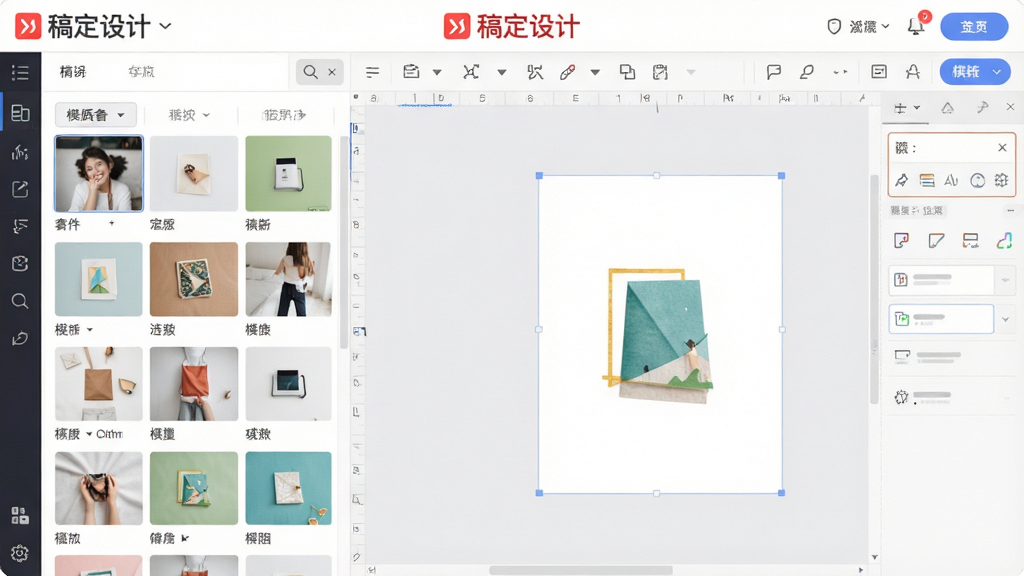Click the shield icon in the top bar
Image resolution: width=1024 pixels, height=576 pixels.
pyautogui.click(x=833, y=27)
